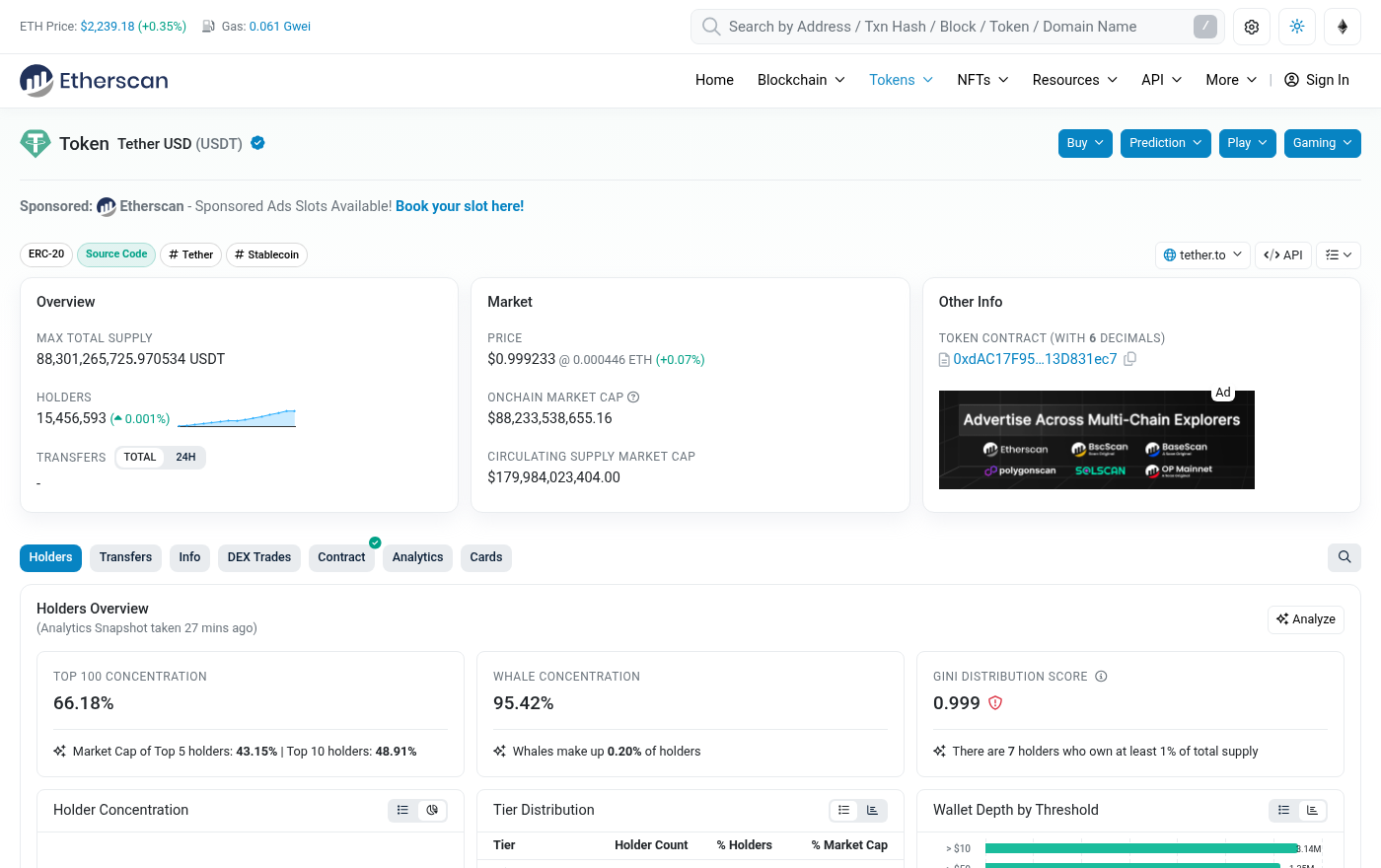This screenshot has width=1381, height=868.
Task: Click the Ethereum network icon button
Action: pyautogui.click(x=1343, y=27)
